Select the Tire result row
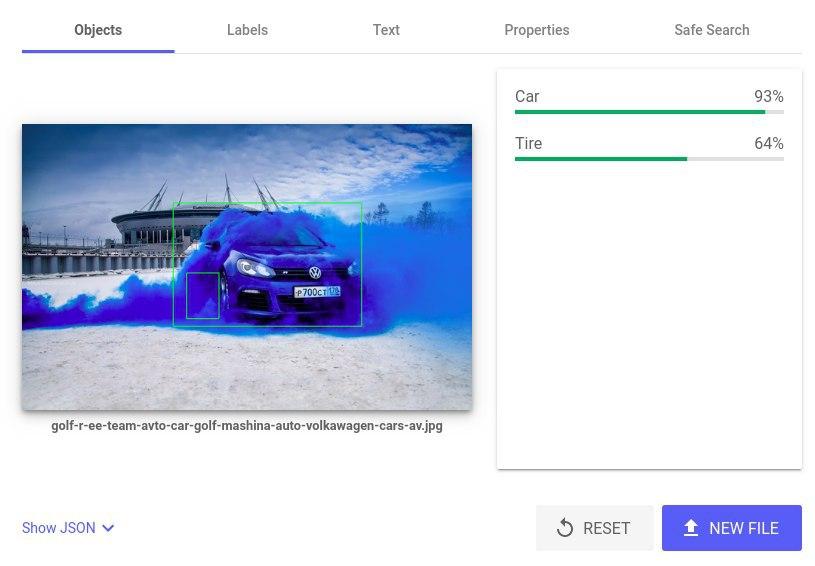815x566 pixels. [x=649, y=148]
